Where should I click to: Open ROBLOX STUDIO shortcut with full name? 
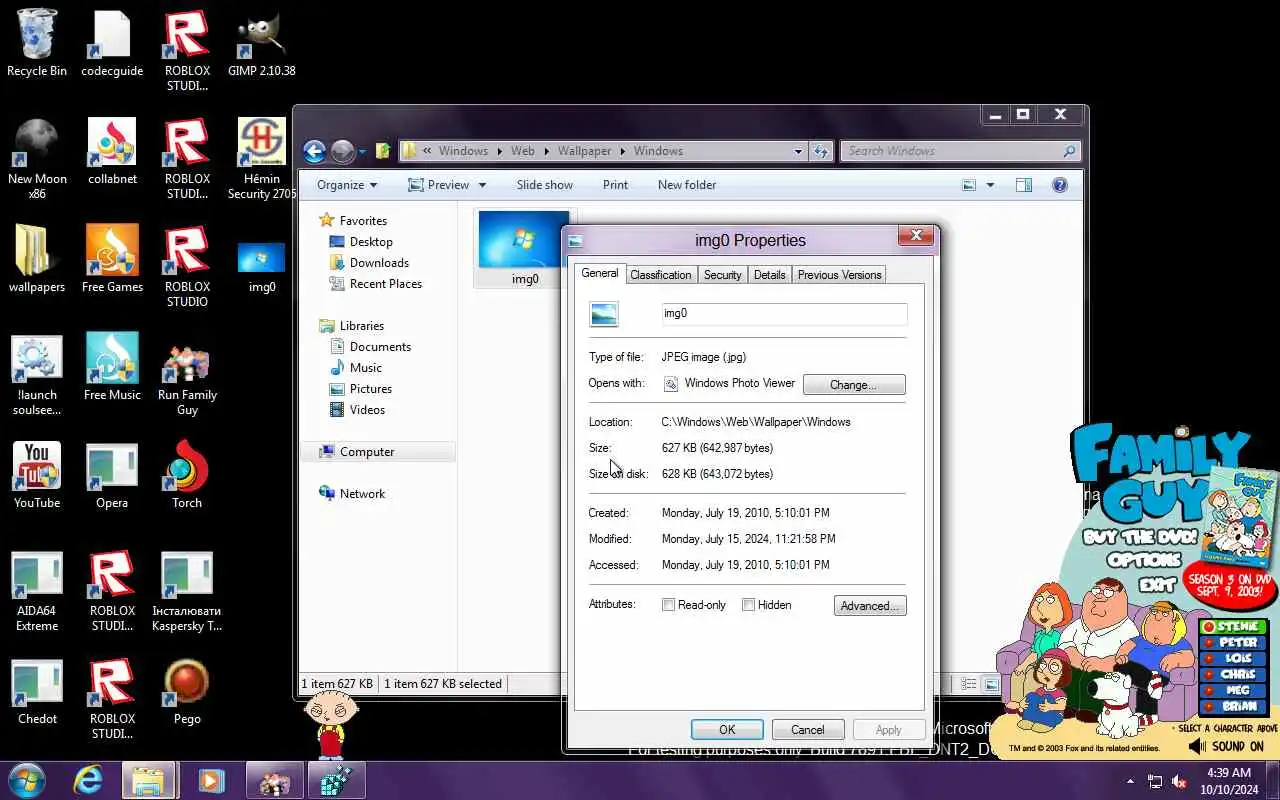187,267
